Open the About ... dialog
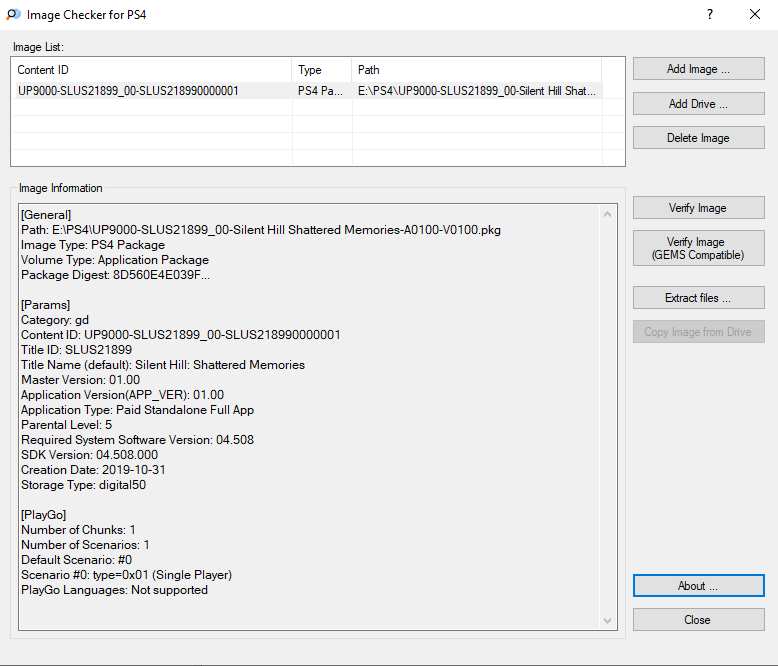Screen dimensions: 778x666 click(699, 586)
